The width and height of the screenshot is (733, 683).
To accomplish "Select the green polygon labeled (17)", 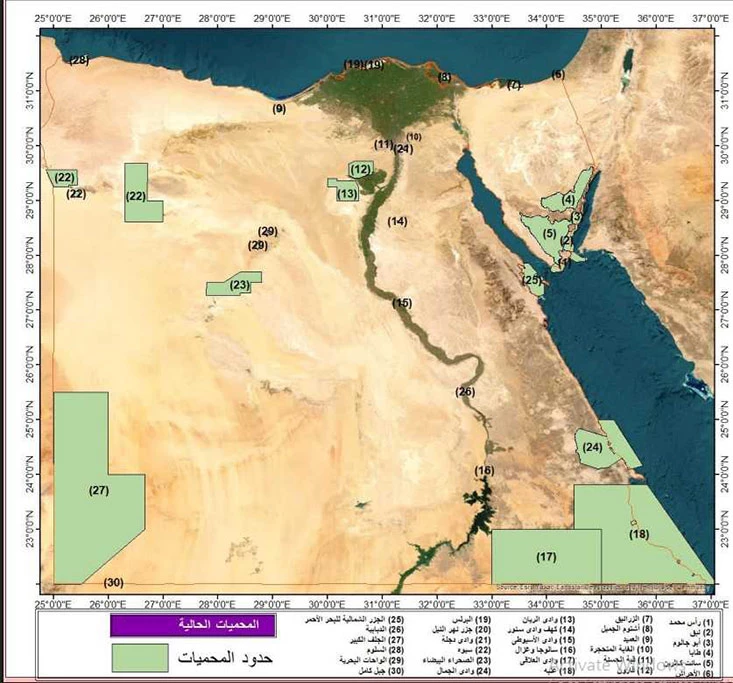I will click(x=546, y=556).
